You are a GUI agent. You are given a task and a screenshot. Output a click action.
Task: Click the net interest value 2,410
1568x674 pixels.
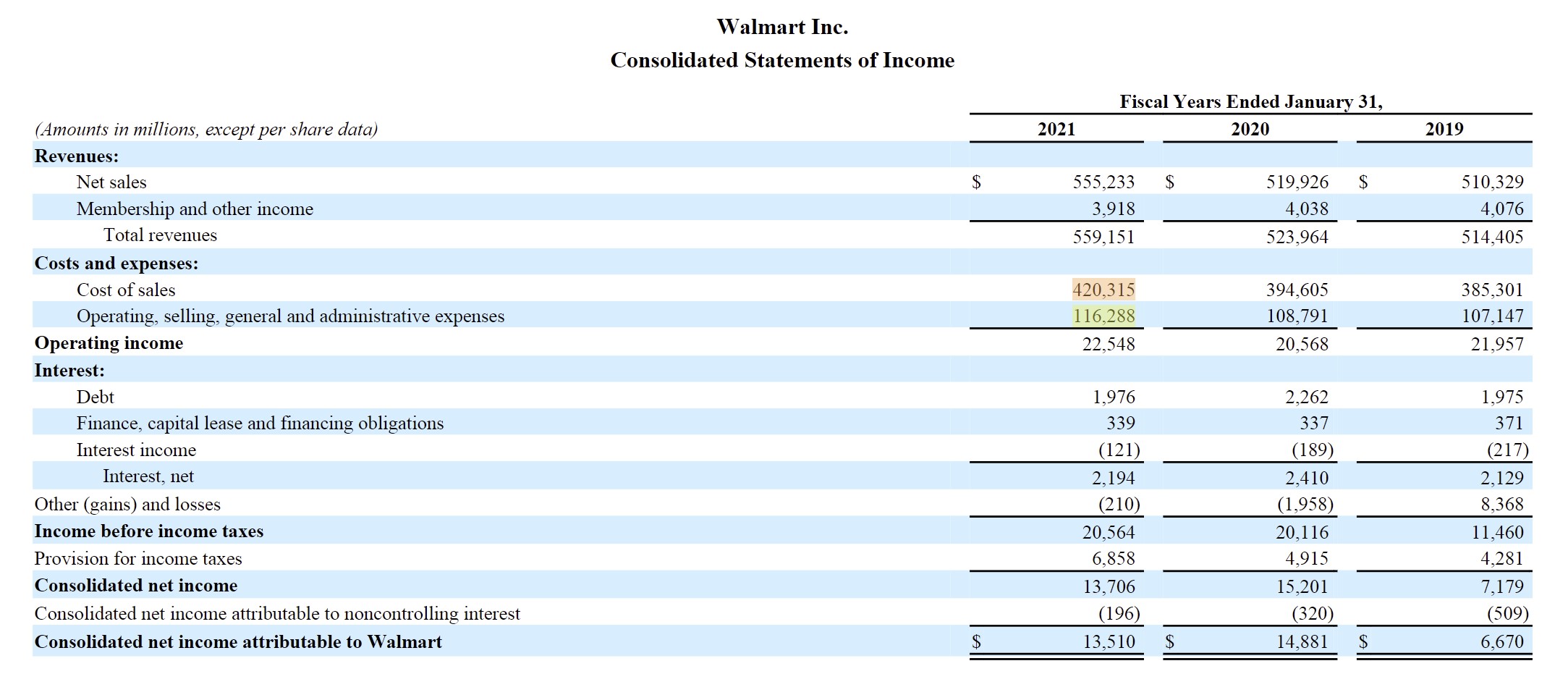(x=1307, y=478)
